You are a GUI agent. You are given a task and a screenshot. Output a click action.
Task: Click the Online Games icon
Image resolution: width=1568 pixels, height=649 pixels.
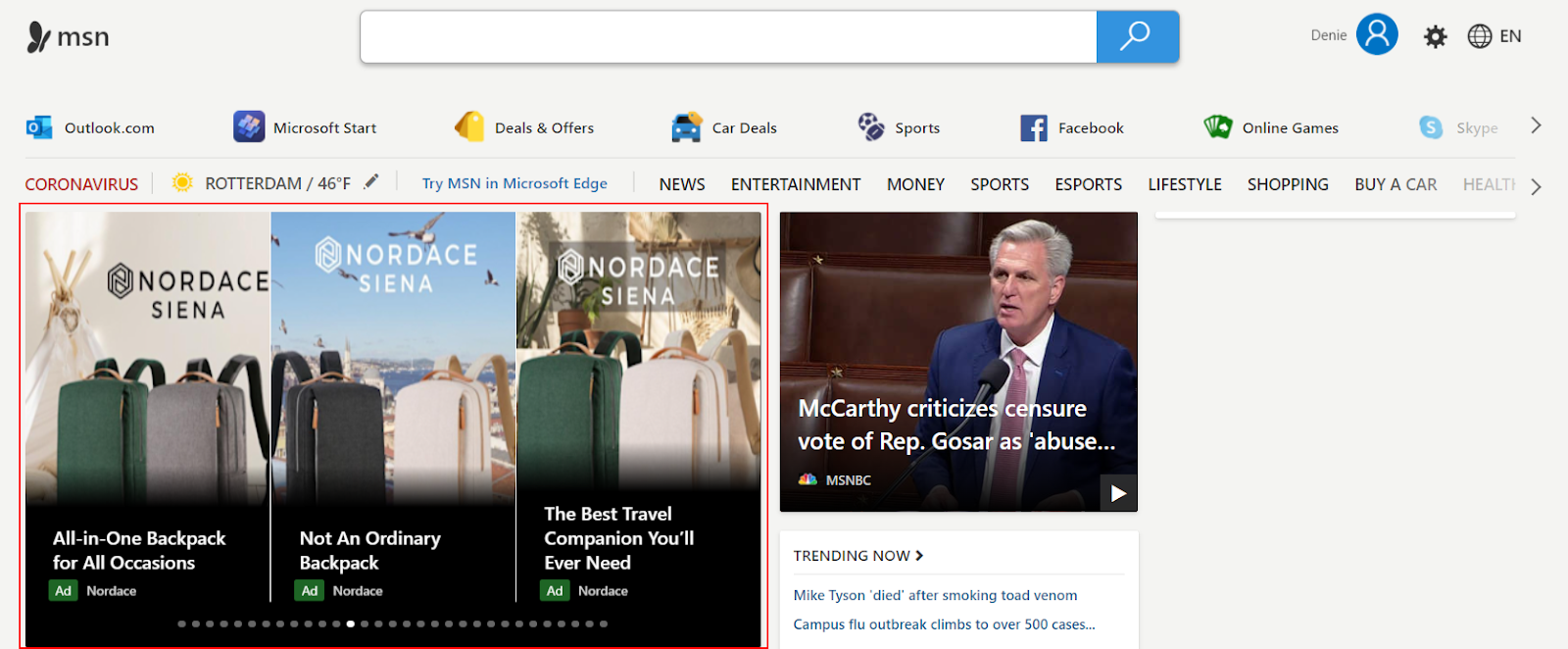pyautogui.click(x=1218, y=127)
